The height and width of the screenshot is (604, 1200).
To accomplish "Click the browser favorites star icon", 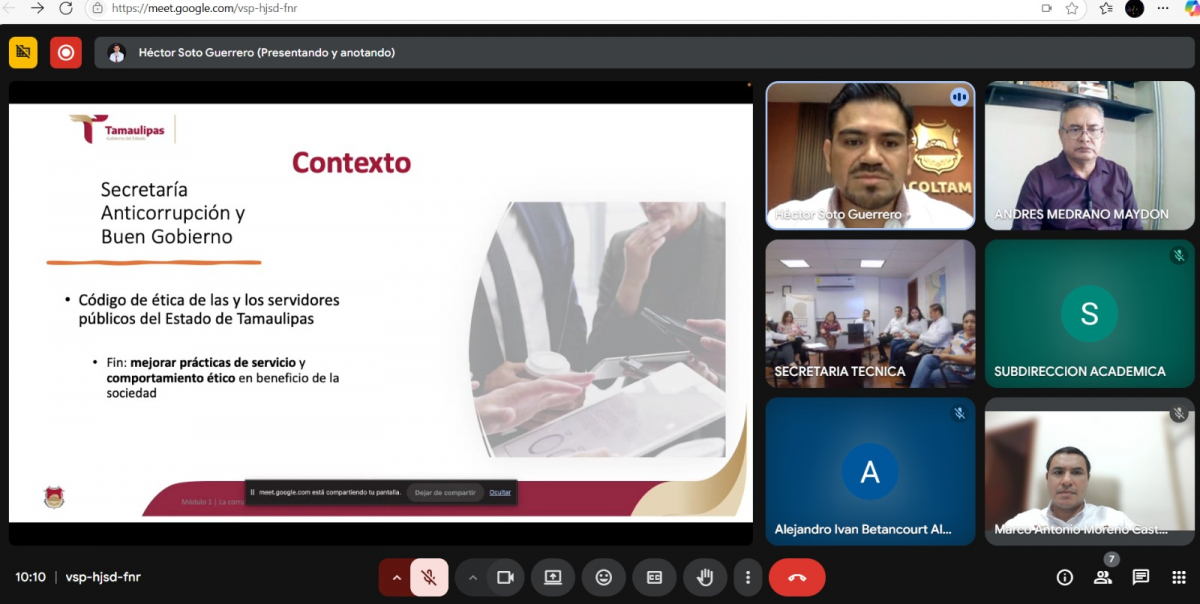I will click(1072, 8).
